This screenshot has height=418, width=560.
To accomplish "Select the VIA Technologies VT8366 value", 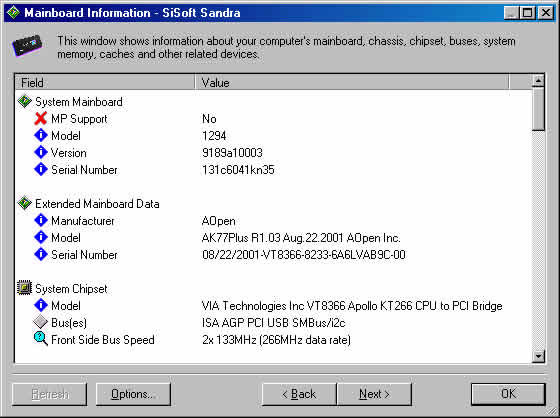I will [352, 306].
